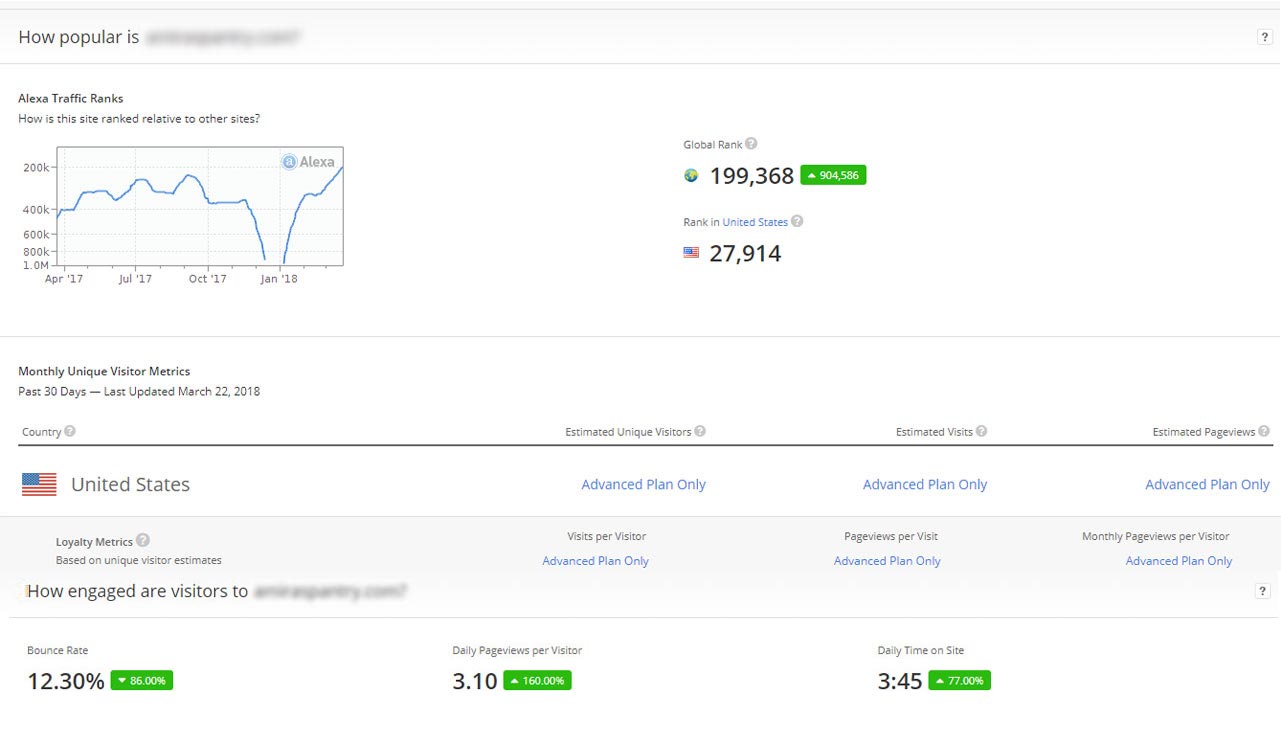Click the help icon beside Global Rank
Viewport: 1281px width, 739px height.
tap(751, 144)
